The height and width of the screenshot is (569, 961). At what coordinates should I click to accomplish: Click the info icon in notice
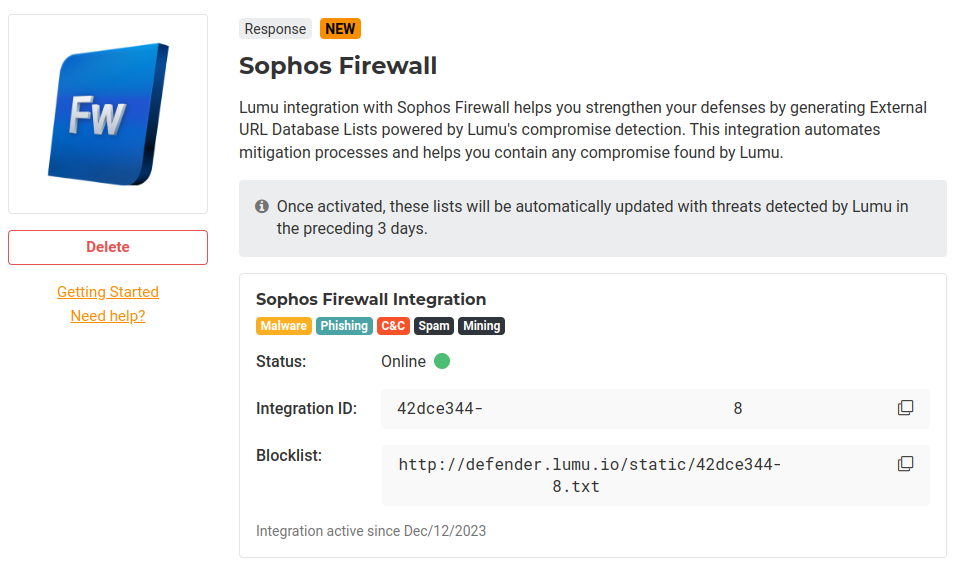(x=262, y=206)
